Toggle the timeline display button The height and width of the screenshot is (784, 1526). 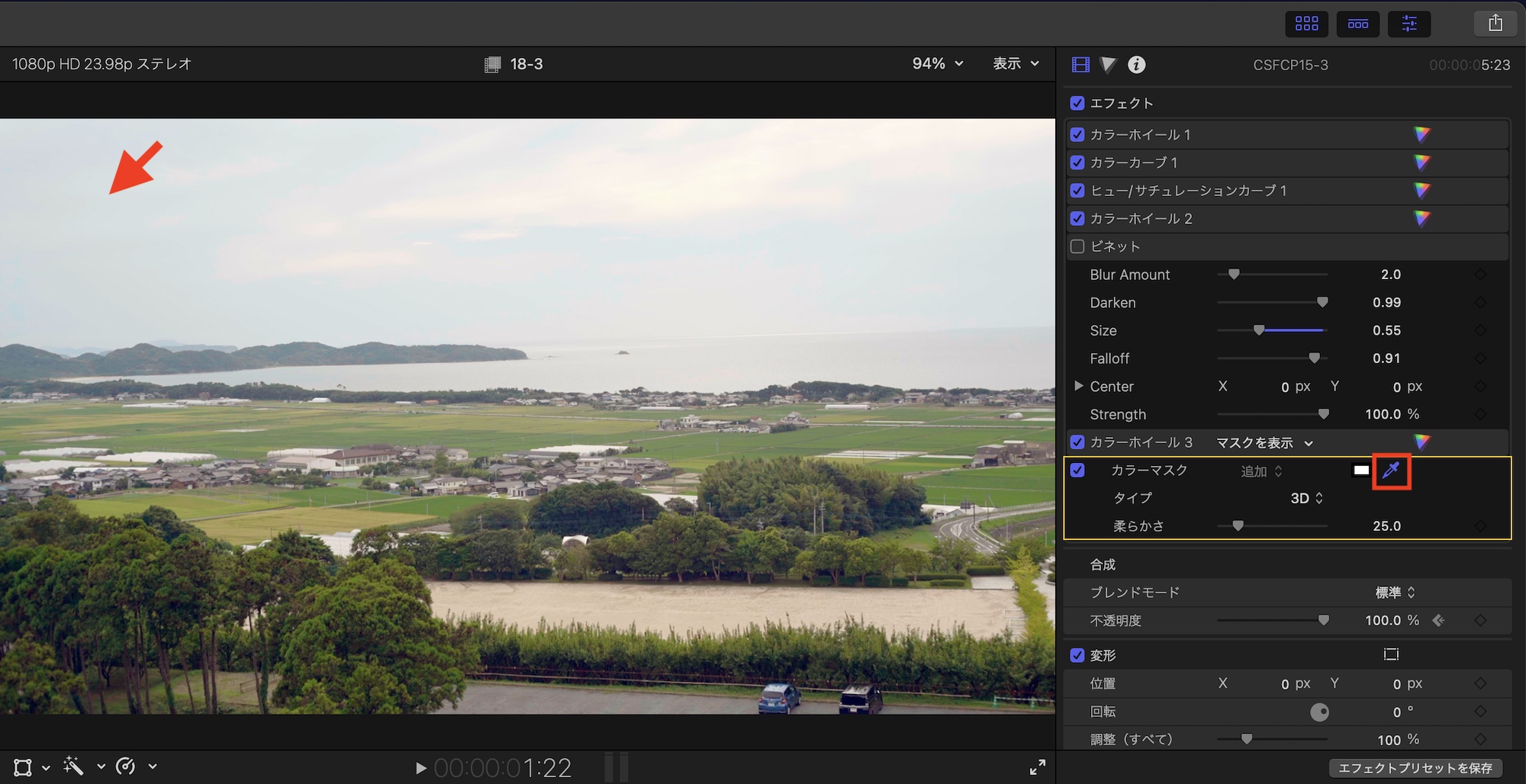coord(1358,24)
